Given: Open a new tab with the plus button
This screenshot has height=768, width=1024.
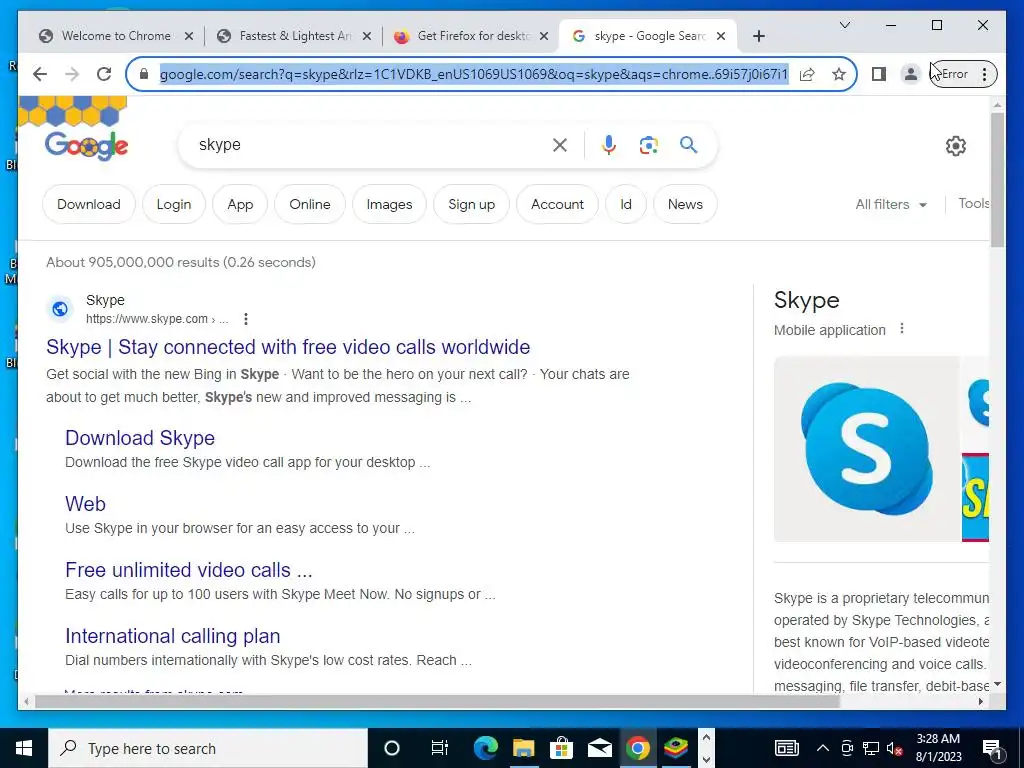Looking at the screenshot, I should tap(758, 36).
